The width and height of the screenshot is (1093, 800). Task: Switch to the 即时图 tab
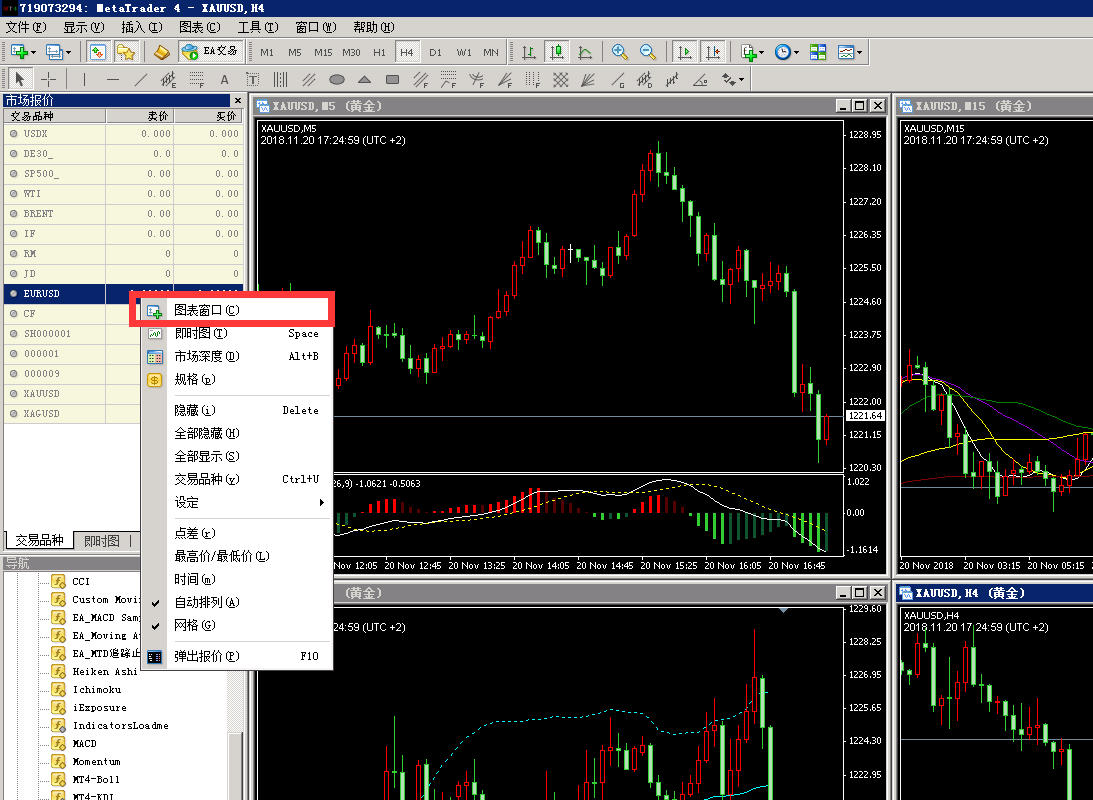(x=102, y=540)
